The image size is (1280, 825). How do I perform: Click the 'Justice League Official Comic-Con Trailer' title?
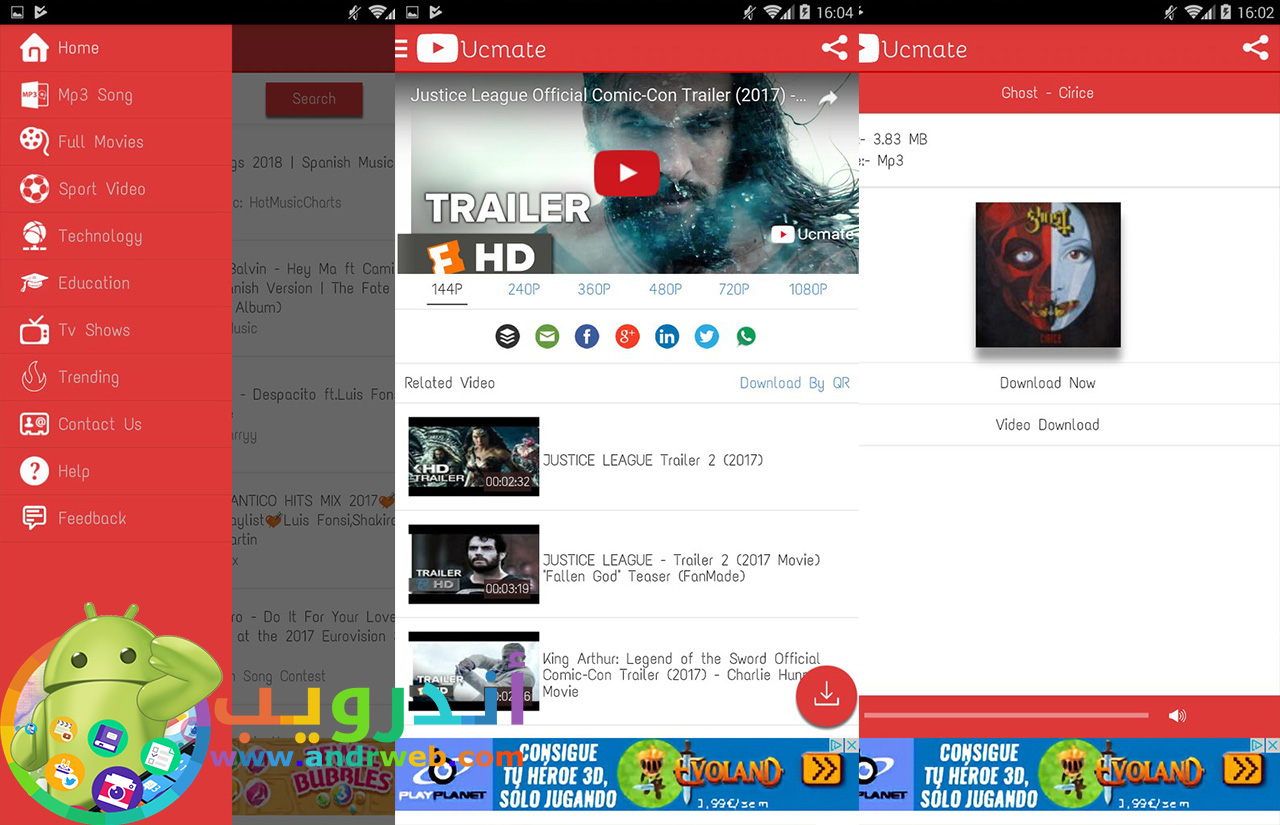click(x=609, y=96)
